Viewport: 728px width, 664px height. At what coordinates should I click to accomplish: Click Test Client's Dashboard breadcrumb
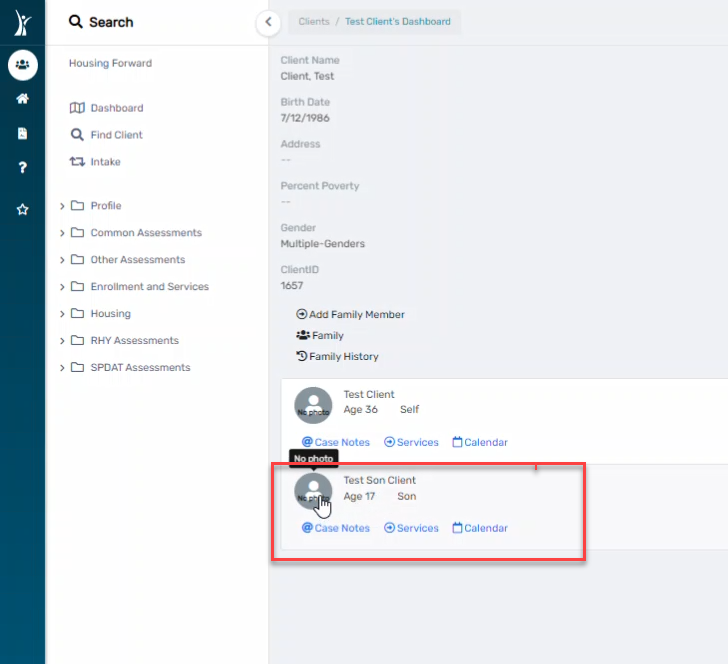397,21
